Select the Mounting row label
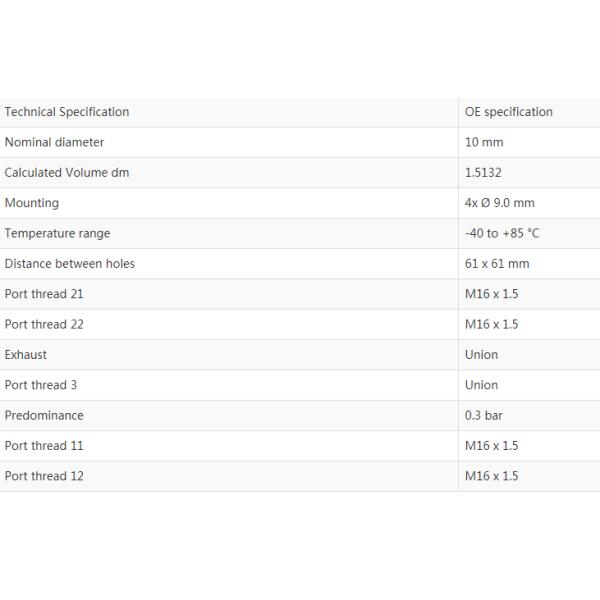 (32, 203)
